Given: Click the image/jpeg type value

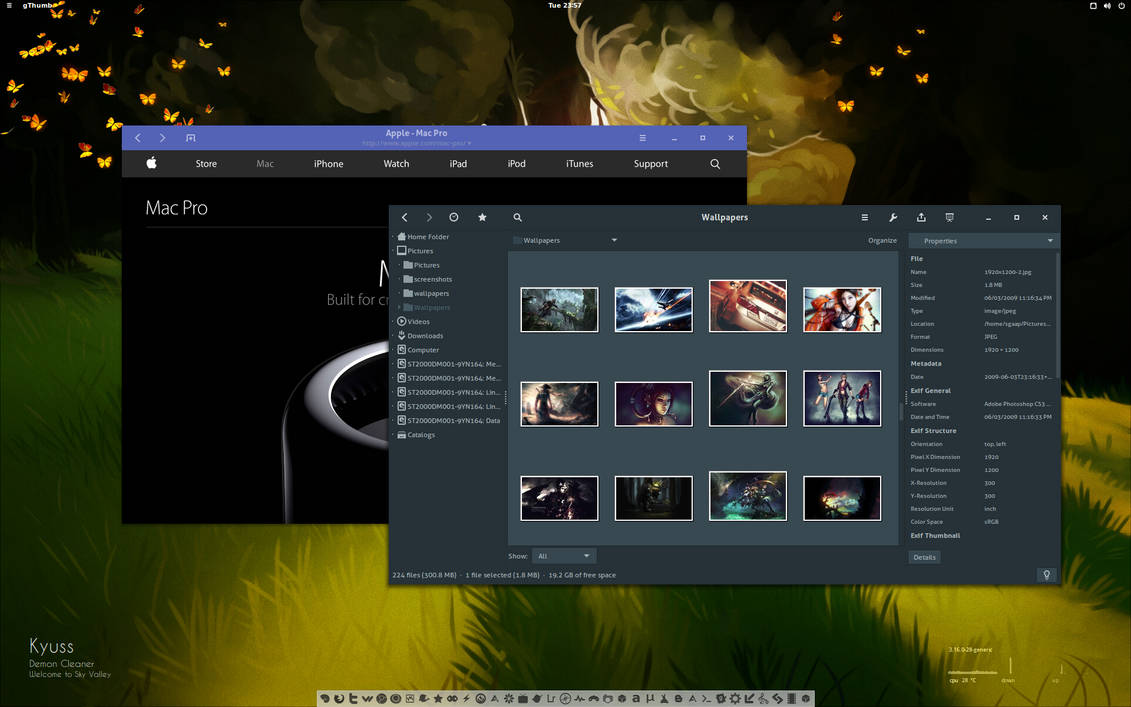Looking at the screenshot, I should pos(1000,311).
